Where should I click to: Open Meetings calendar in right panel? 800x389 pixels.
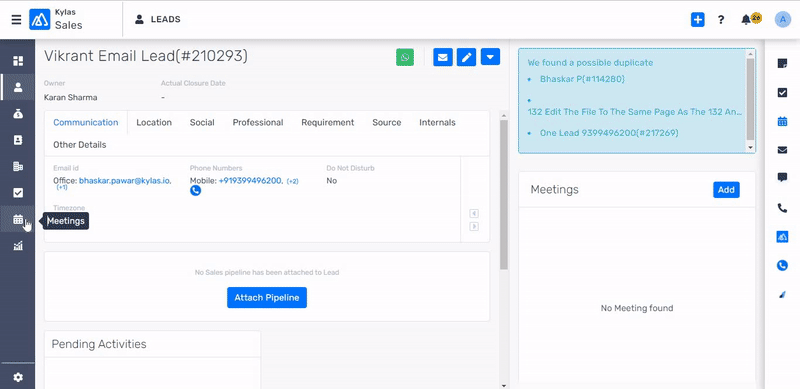[782, 121]
